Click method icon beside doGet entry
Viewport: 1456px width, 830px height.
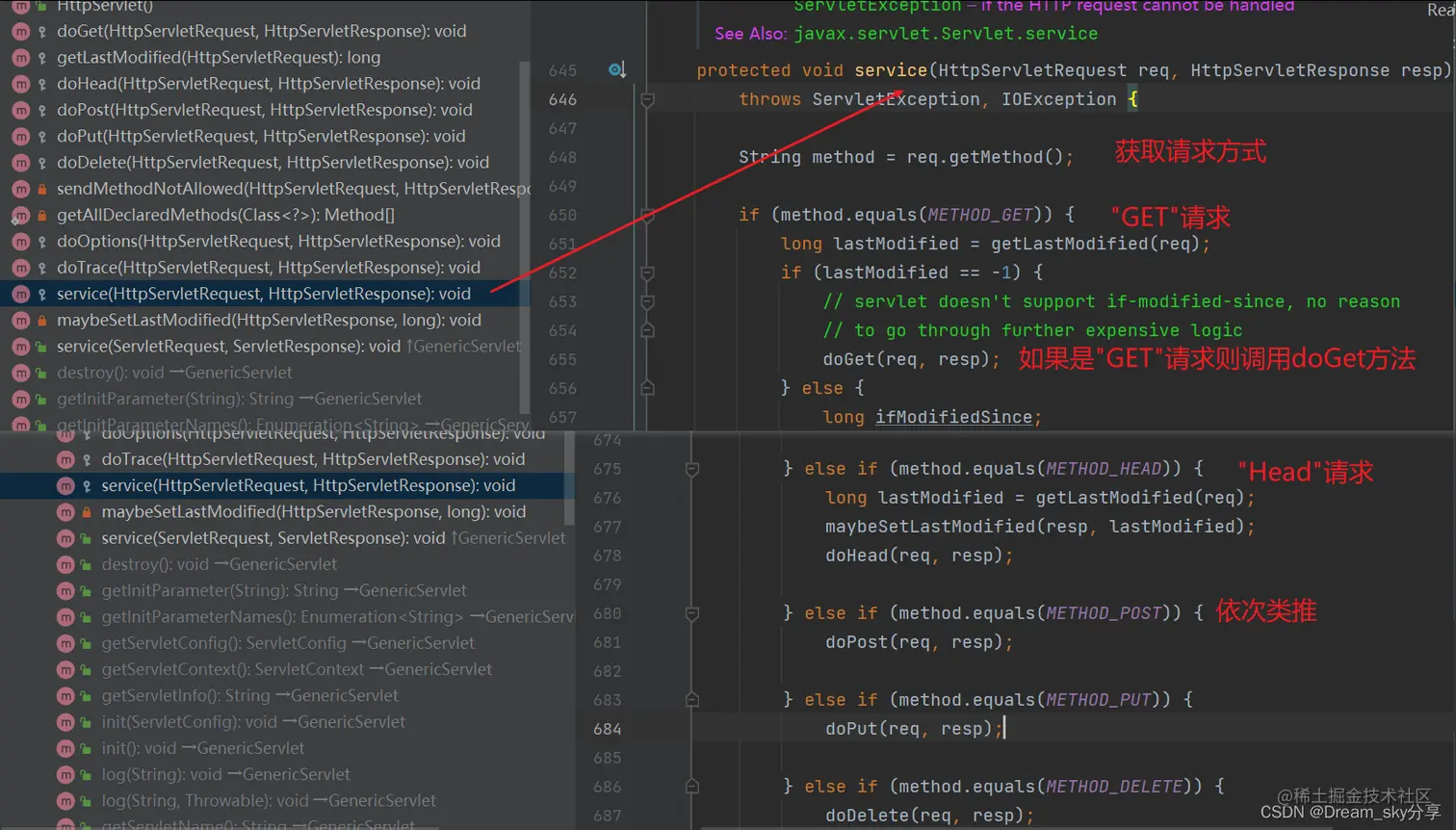(20, 31)
